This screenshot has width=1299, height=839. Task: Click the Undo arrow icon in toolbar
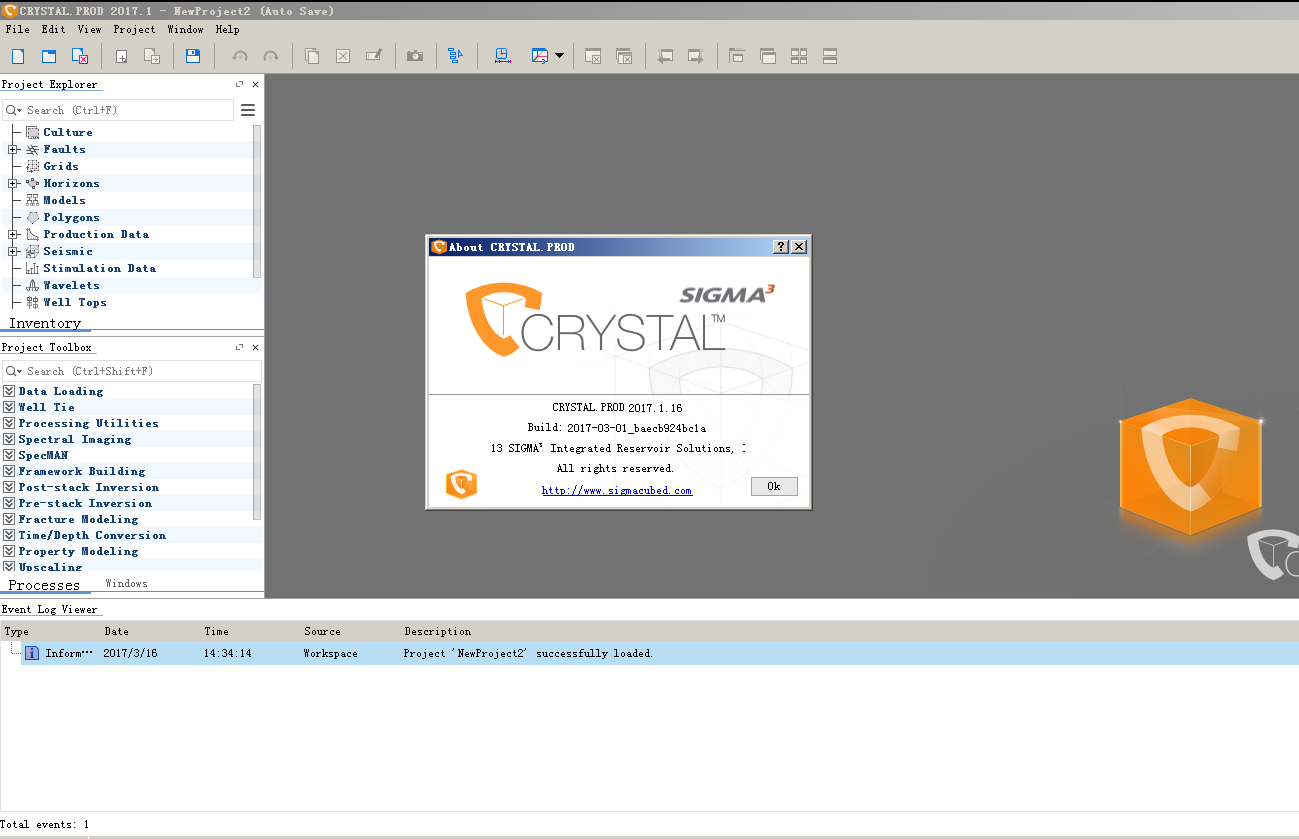[x=240, y=56]
